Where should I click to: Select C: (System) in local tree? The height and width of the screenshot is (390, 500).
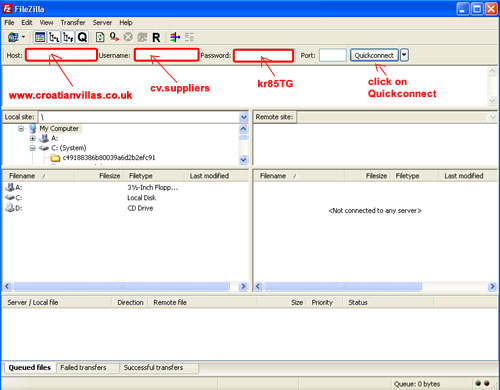click(x=69, y=148)
